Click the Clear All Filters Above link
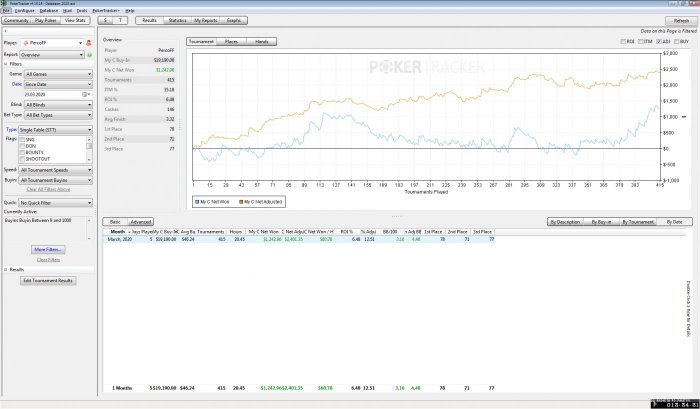This screenshot has height=409, width=700. click(48, 189)
